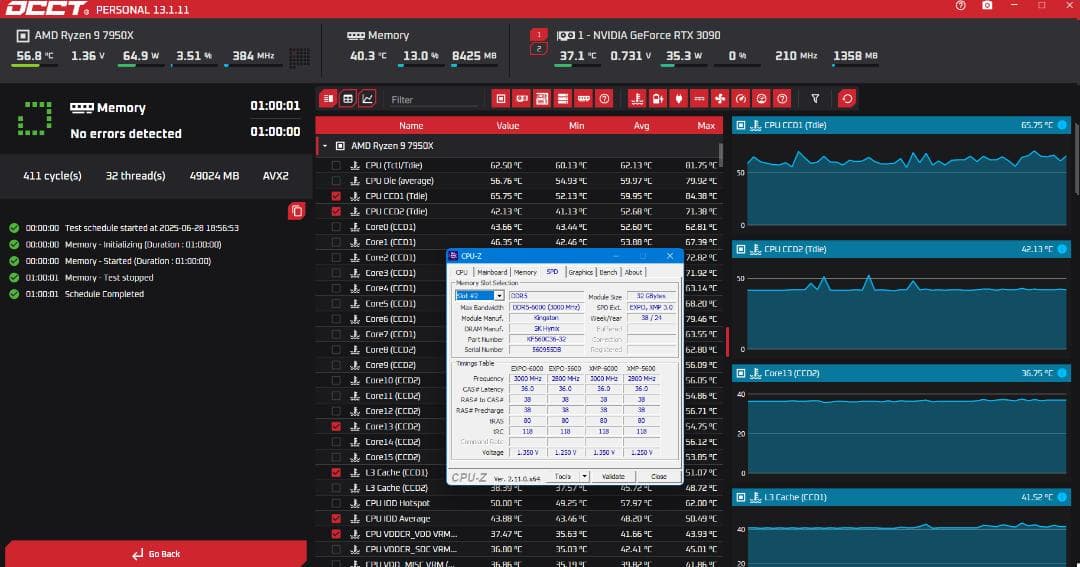Viewport: 1080px width, 567px height.
Task: Open the CPU core grid icon
Action: click(x=299, y=57)
